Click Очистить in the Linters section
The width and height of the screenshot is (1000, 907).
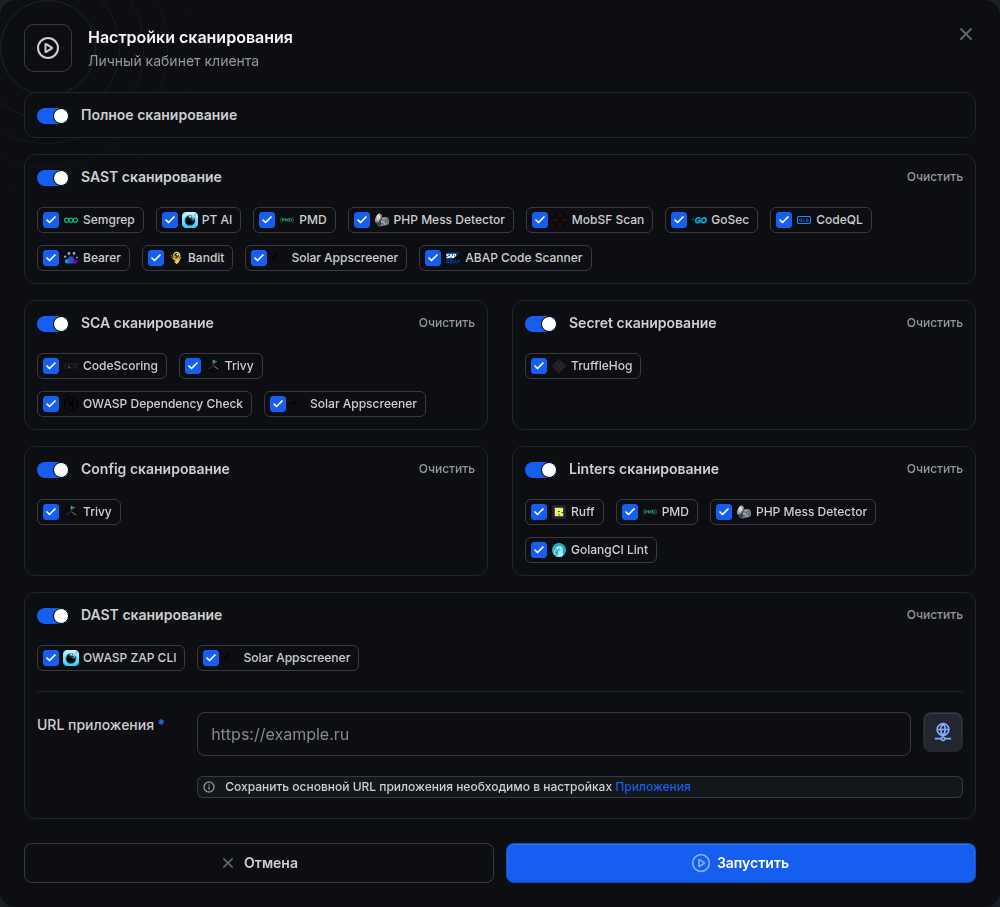click(x=934, y=469)
